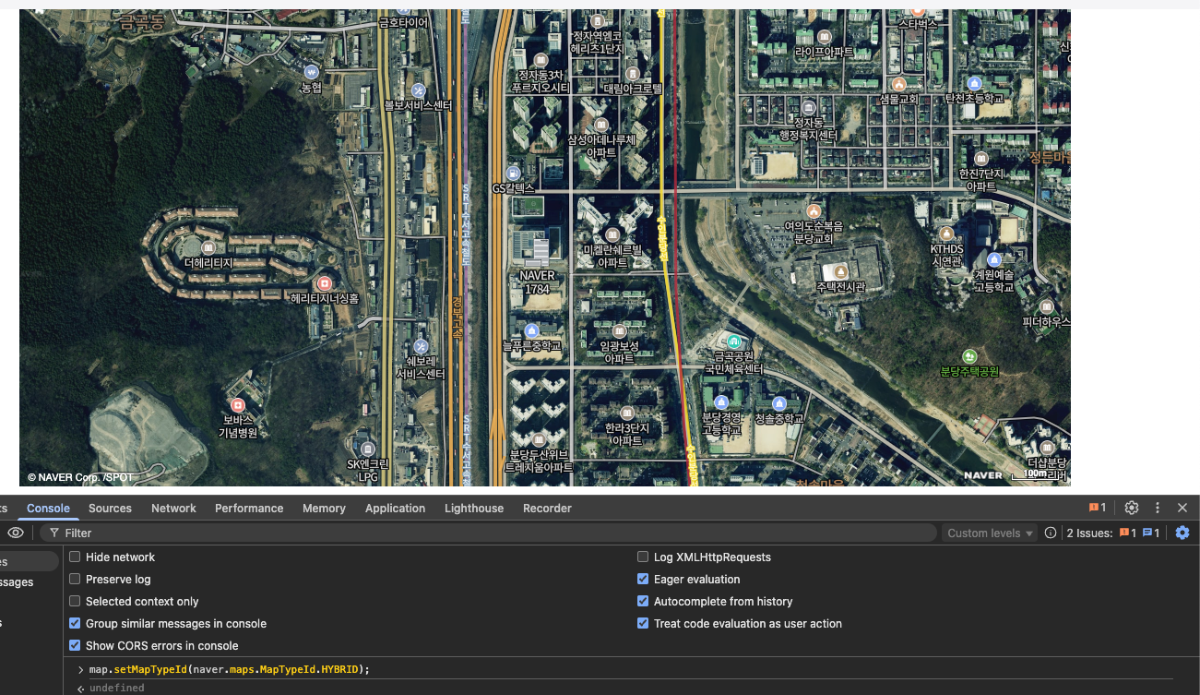Click the SK엔크린 LPG station marker
Viewport: 1200px width, 695px height.
pos(368,449)
